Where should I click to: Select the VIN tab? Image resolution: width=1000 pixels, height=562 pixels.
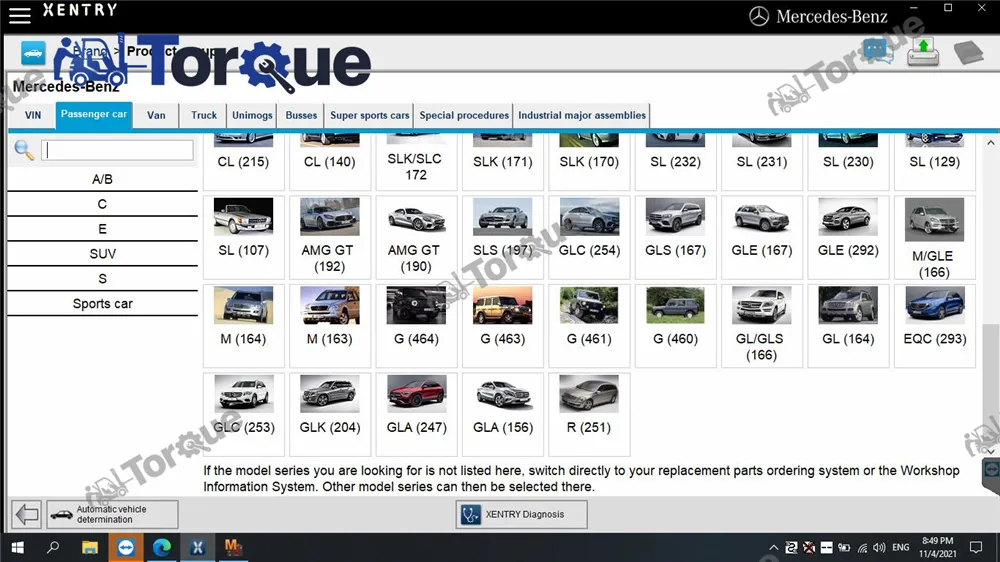pos(33,115)
